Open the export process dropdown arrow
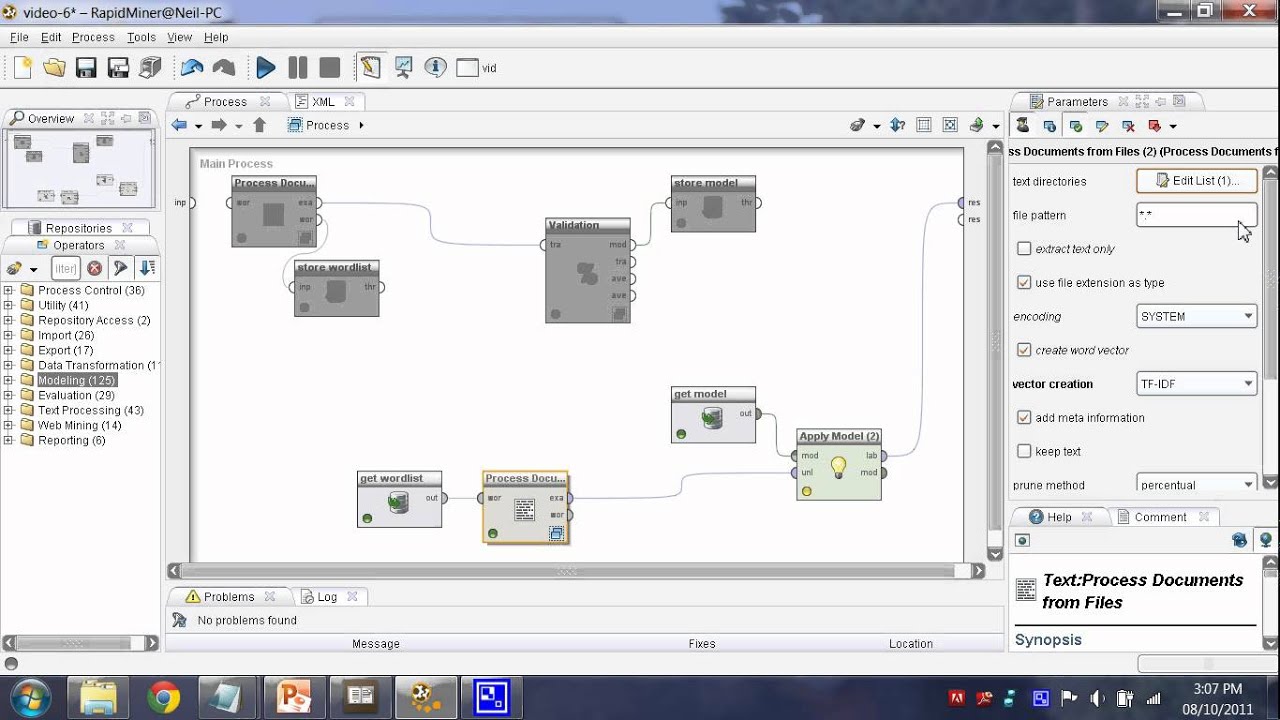Image resolution: width=1280 pixels, height=720 pixels. pos(996,126)
